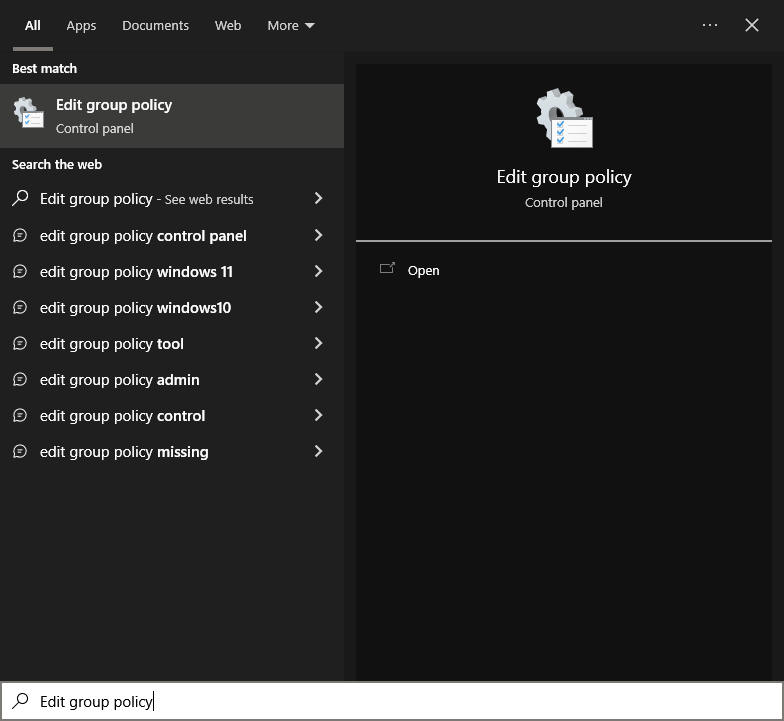Switch to the All tab
The width and height of the screenshot is (784, 721).
point(32,26)
